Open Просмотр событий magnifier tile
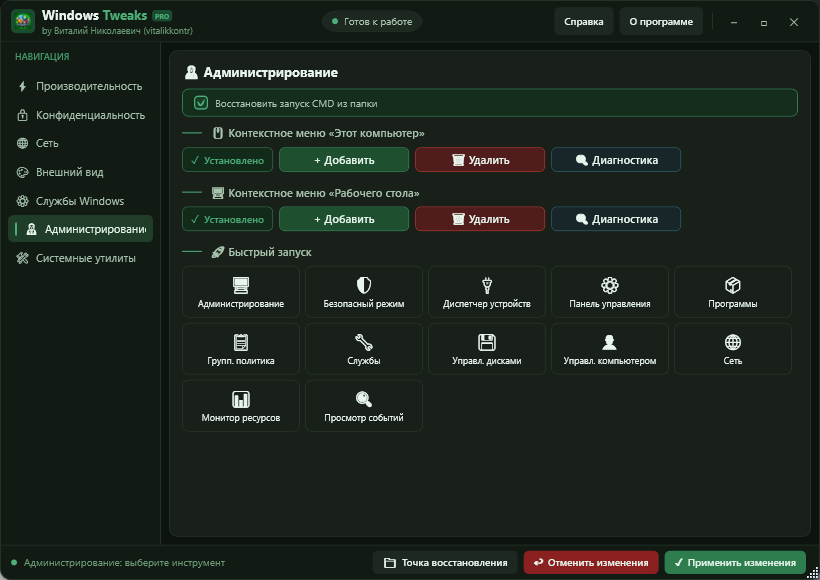Image resolution: width=820 pixels, height=580 pixels. (363, 406)
